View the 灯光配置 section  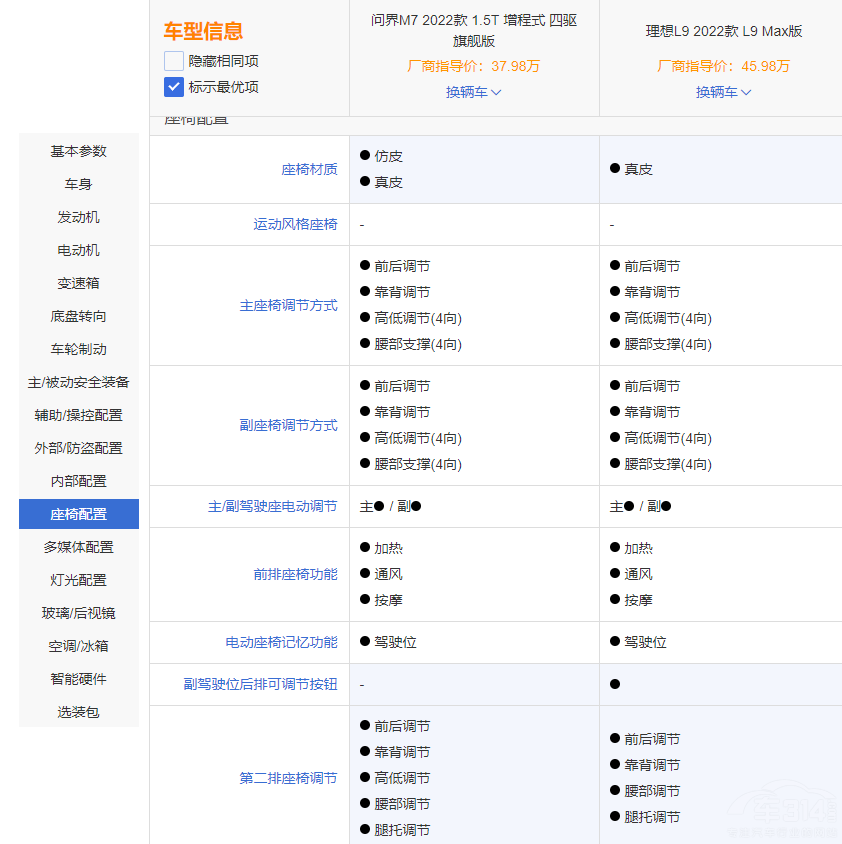78,579
